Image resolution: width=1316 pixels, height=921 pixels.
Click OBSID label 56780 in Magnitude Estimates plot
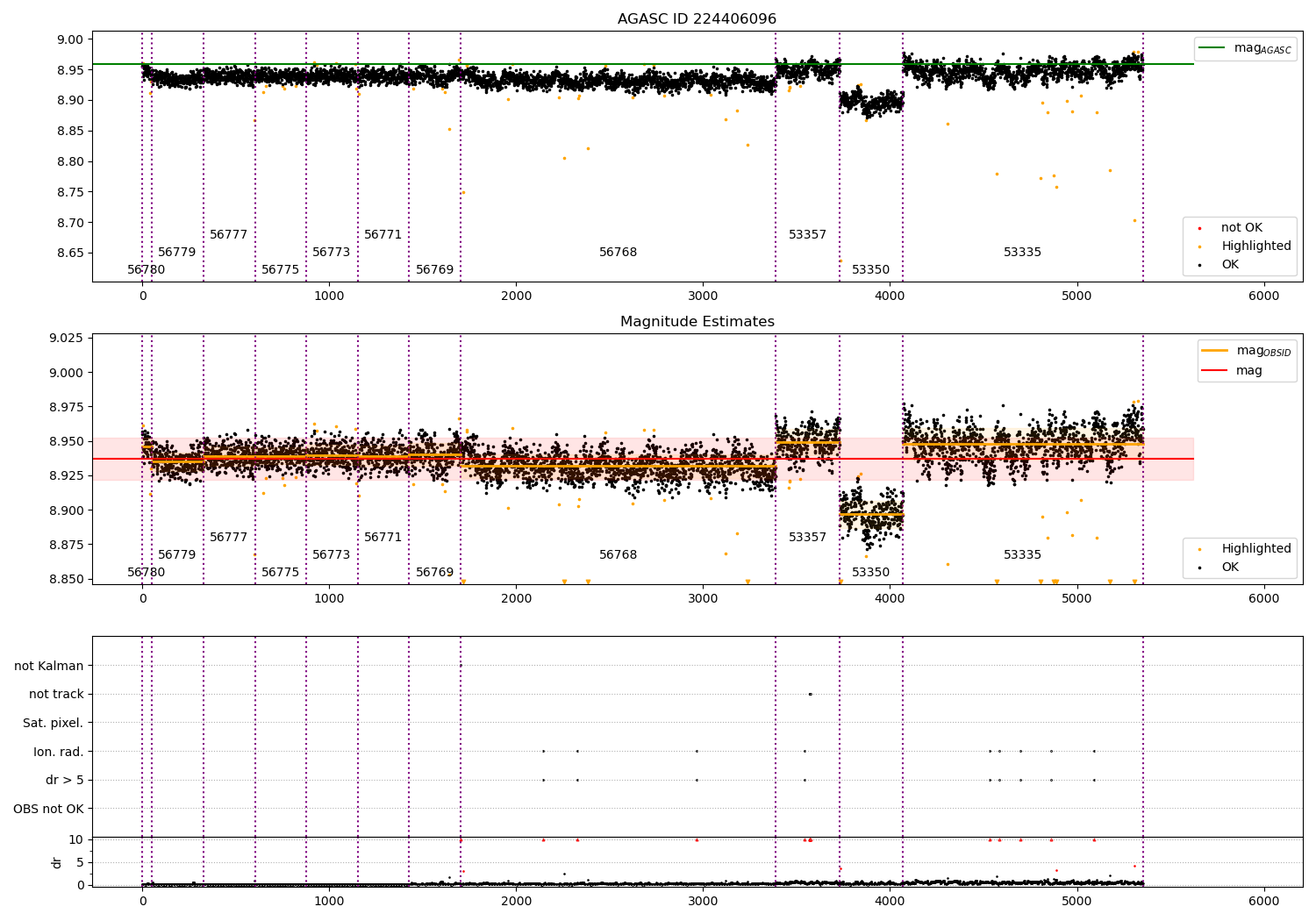(146, 573)
